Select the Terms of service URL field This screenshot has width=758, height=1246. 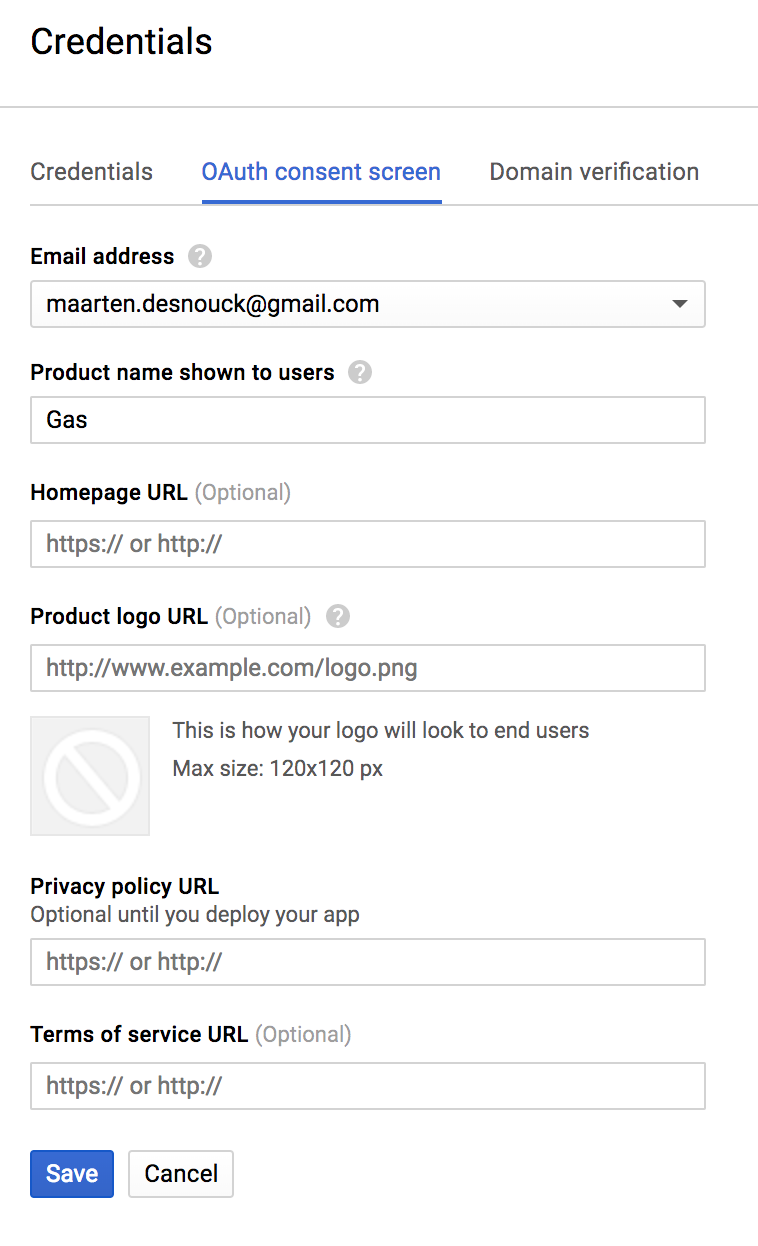(368, 1086)
